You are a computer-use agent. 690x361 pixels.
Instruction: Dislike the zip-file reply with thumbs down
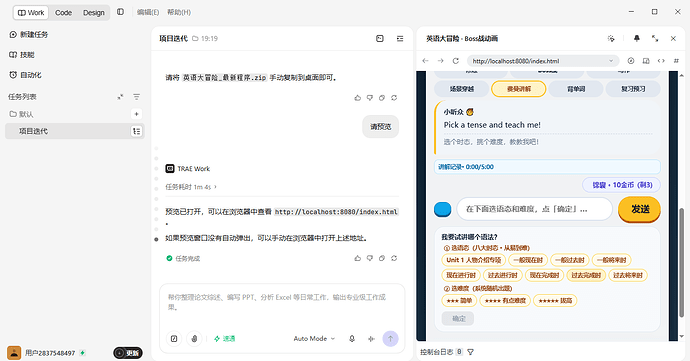[370, 98]
